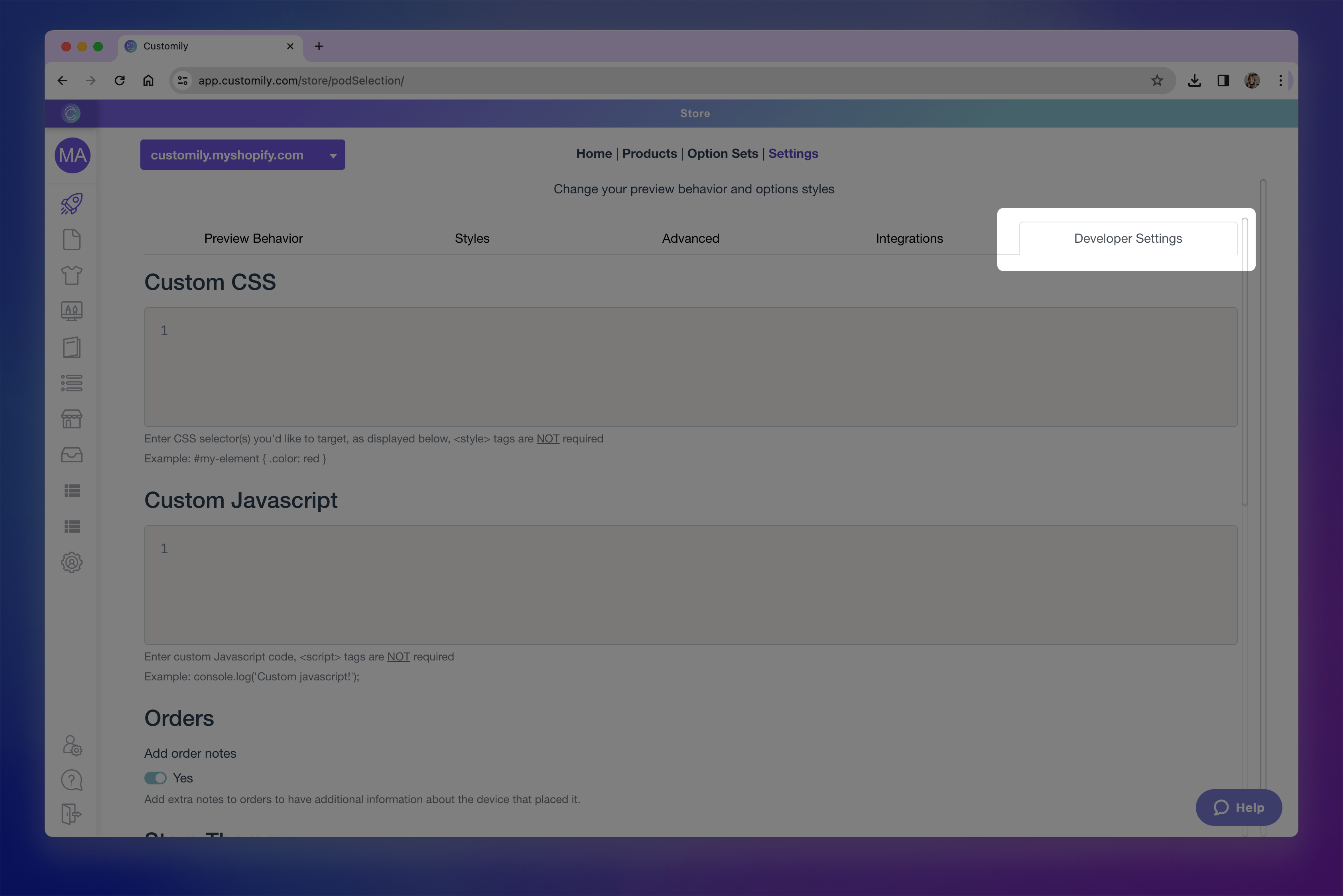Viewport: 1343px width, 896px height.
Task: Reload the page
Action: (x=120, y=81)
